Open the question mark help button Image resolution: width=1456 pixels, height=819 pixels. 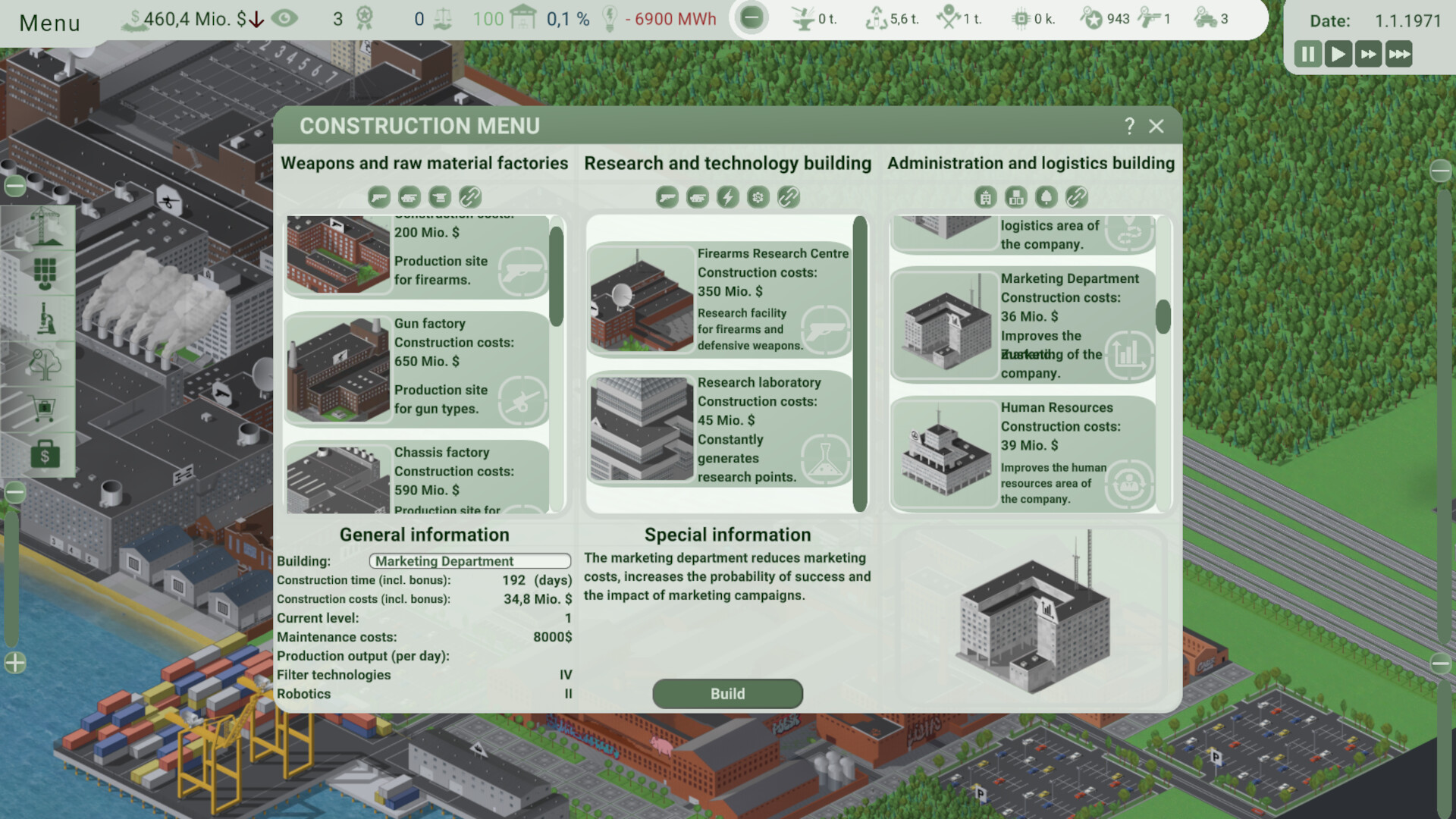tap(1129, 126)
